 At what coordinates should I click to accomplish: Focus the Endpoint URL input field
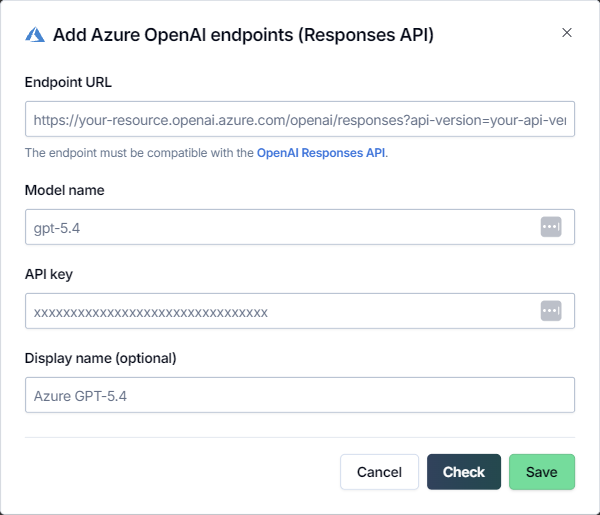pos(300,119)
